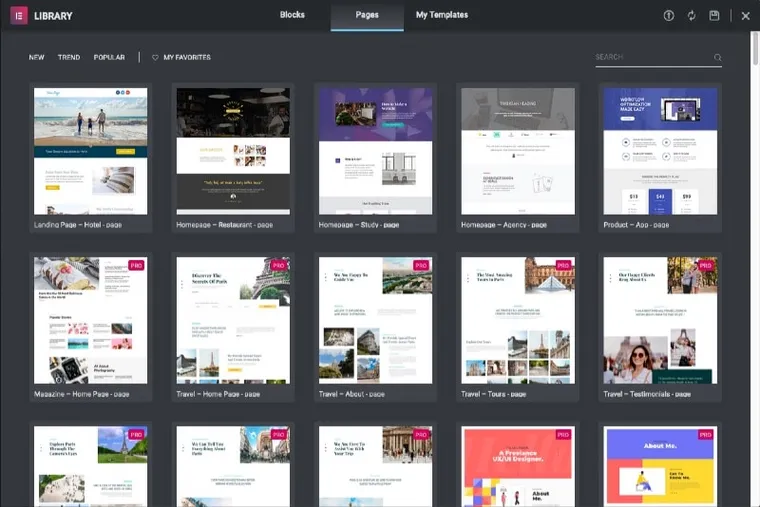This screenshot has height=507, width=760.
Task: Click the search magnifier icon
Action: point(717,58)
